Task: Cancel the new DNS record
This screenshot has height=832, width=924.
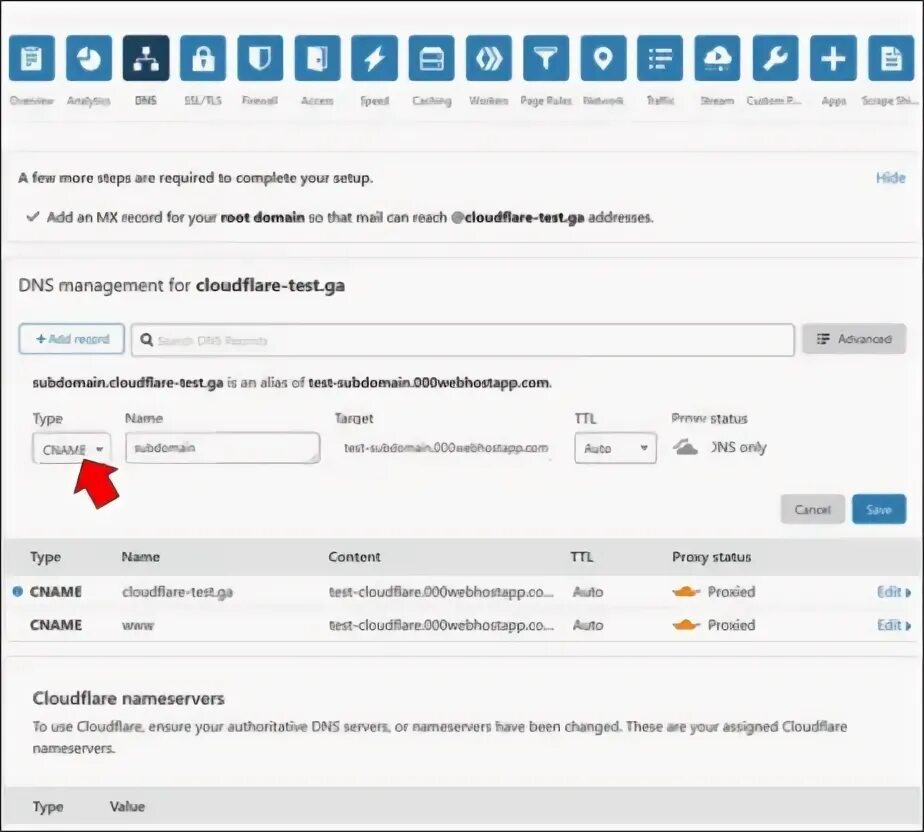Action: (x=813, y=510)
